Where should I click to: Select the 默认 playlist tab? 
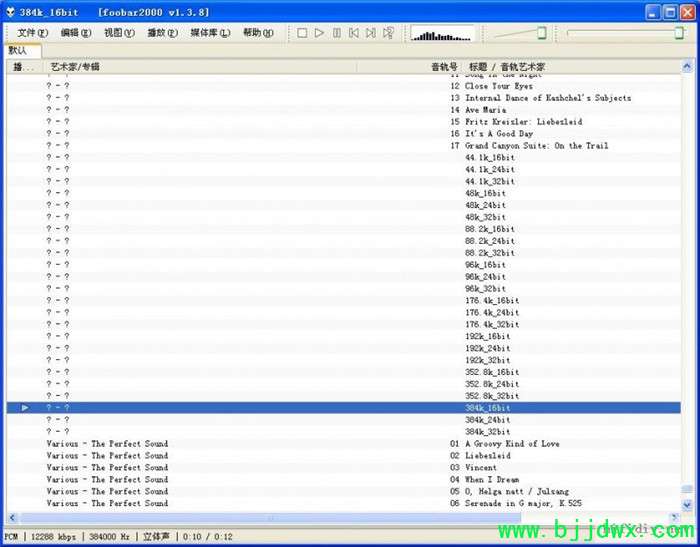coord(22,50)
